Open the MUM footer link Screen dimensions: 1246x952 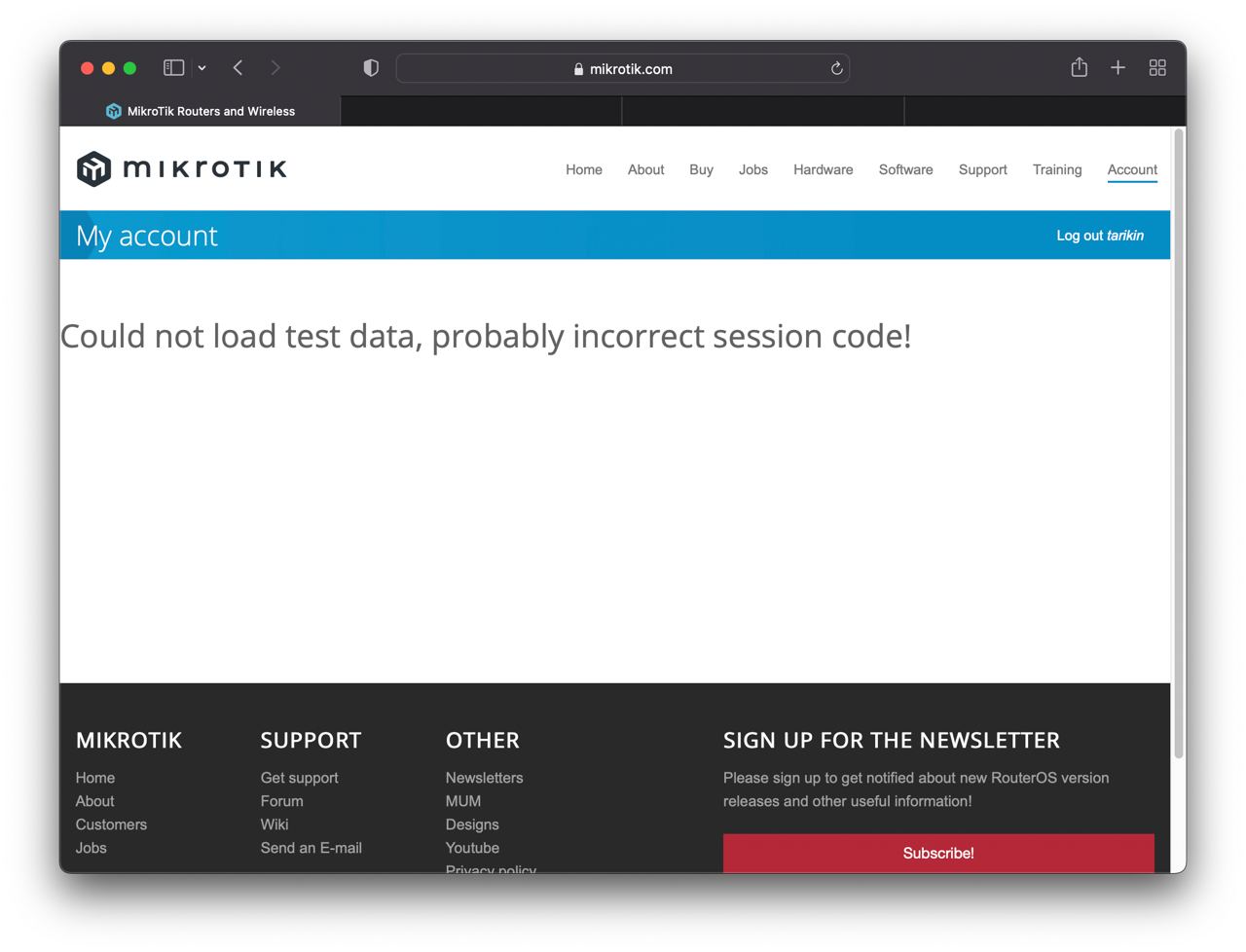tap(463, 801)
